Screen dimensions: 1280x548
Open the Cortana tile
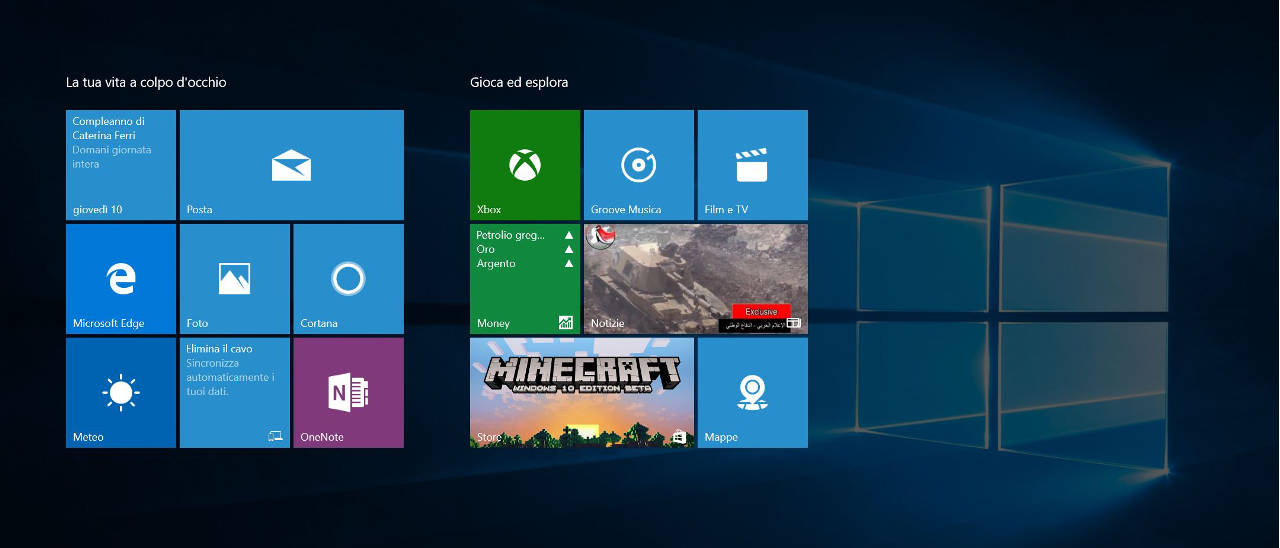click(x=349, y=279)
